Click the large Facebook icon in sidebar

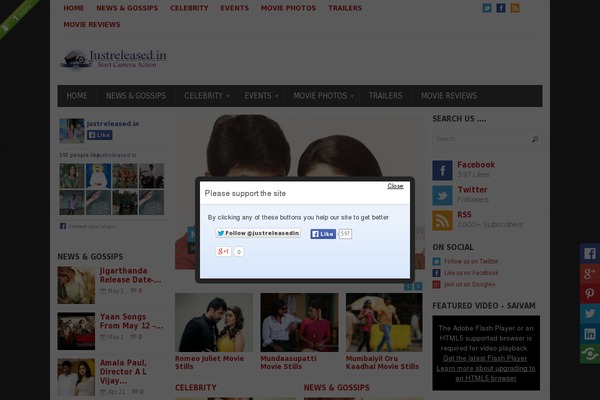(x=442, y=170)
